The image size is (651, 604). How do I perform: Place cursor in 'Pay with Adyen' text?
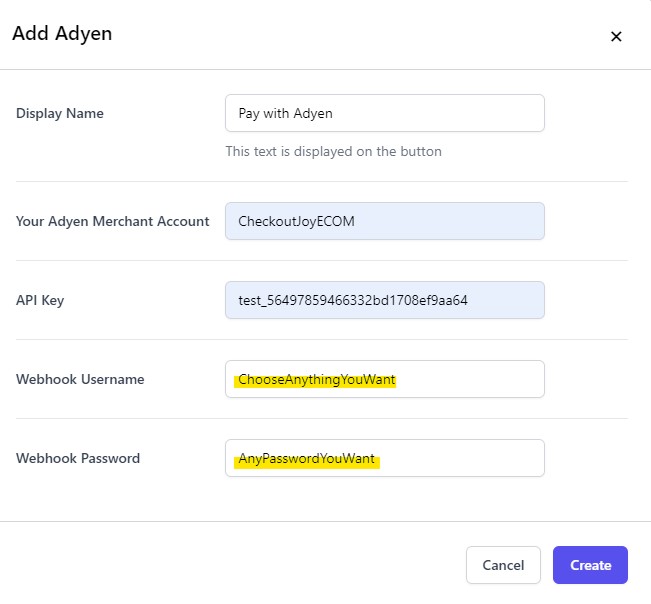point(286,113)
